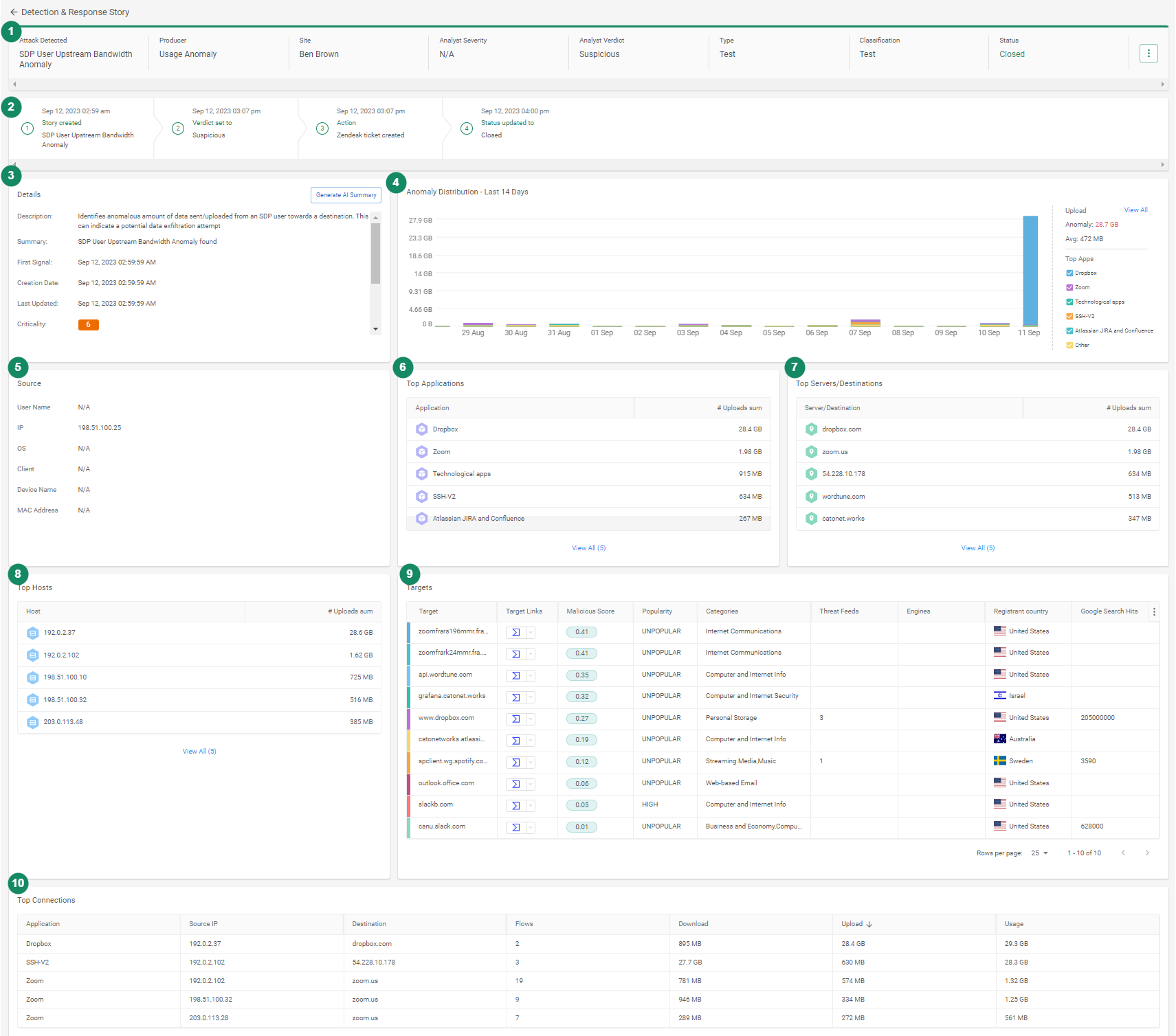Image resolution: width=1176 pixels, height=1036 pixels.
Task: Click the United States flag next to slackb.com
Action: click(1000, 804)
